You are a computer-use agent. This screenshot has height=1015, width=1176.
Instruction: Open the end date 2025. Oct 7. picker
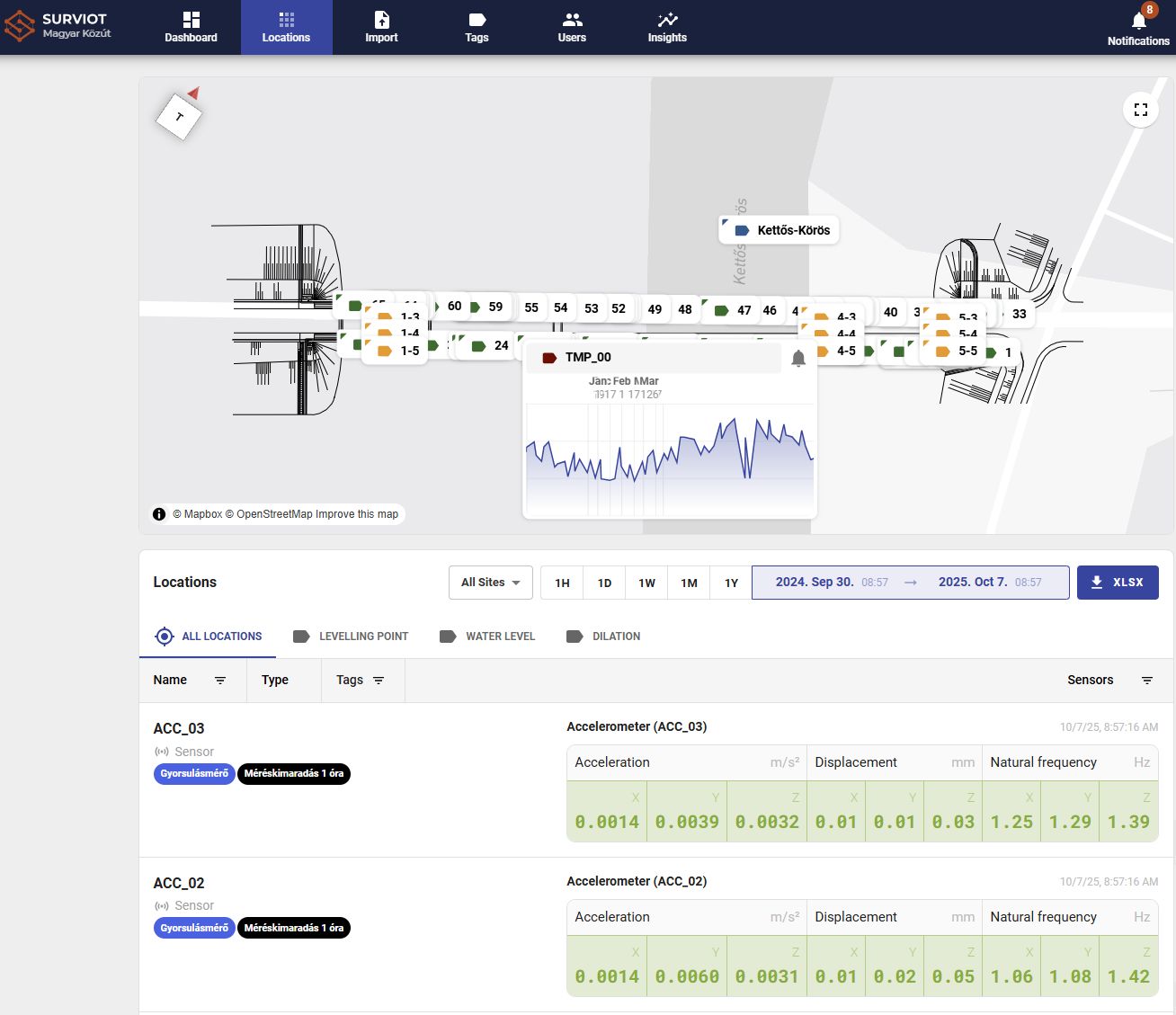[973, 583]
